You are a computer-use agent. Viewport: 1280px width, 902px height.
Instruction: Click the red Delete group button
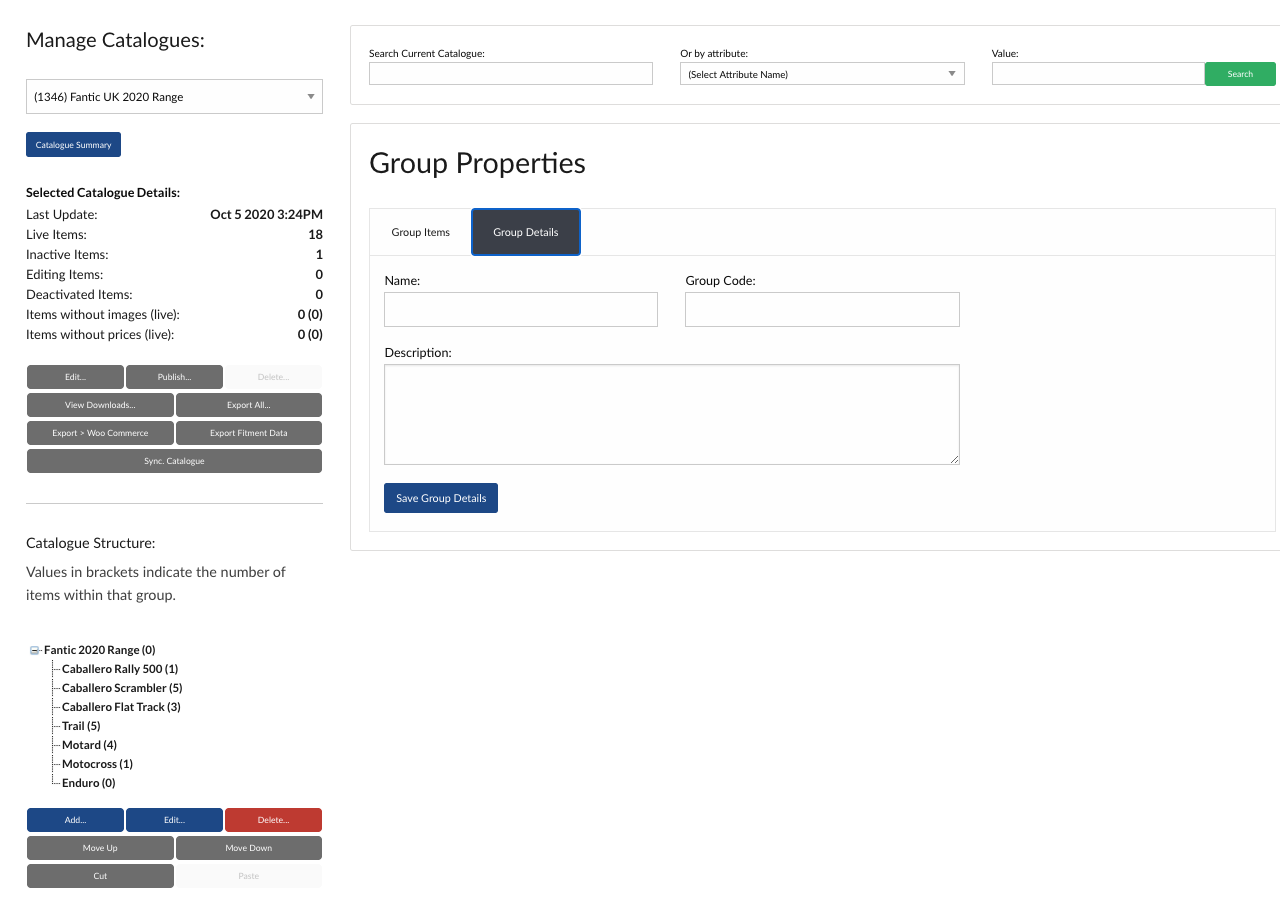point(273,820)
